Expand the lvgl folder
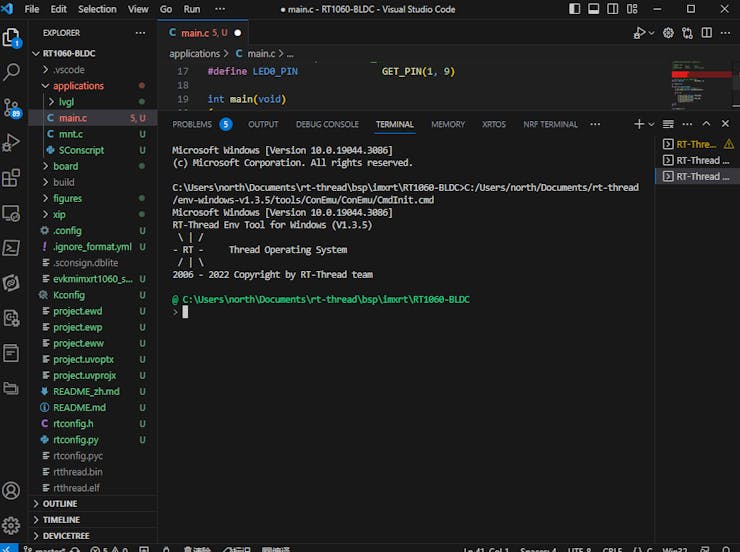Viewport: 740px width, 552px height. click(x=66, y=102)
